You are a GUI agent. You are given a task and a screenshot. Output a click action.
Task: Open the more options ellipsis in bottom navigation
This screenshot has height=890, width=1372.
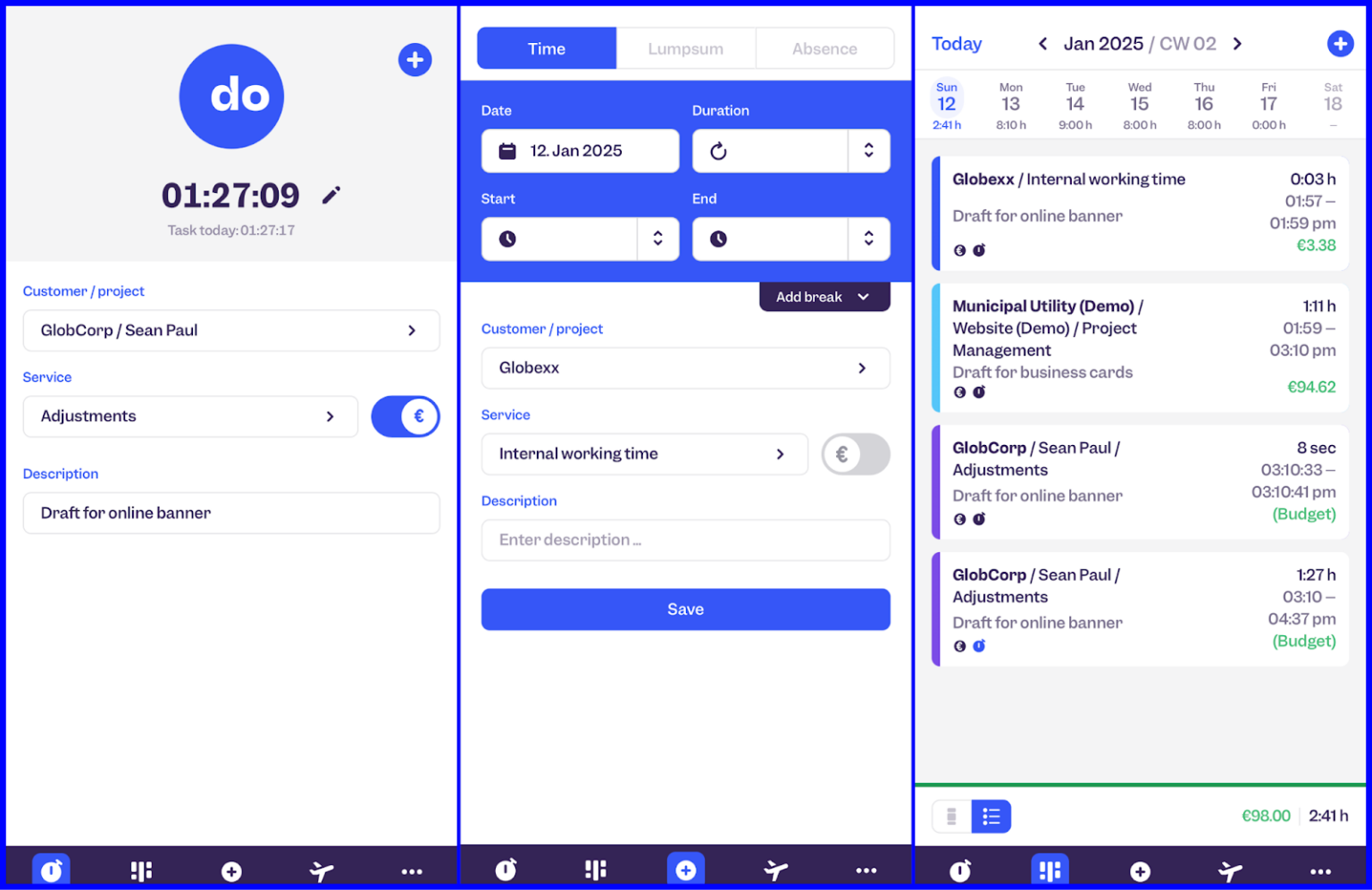click(412, 870)
